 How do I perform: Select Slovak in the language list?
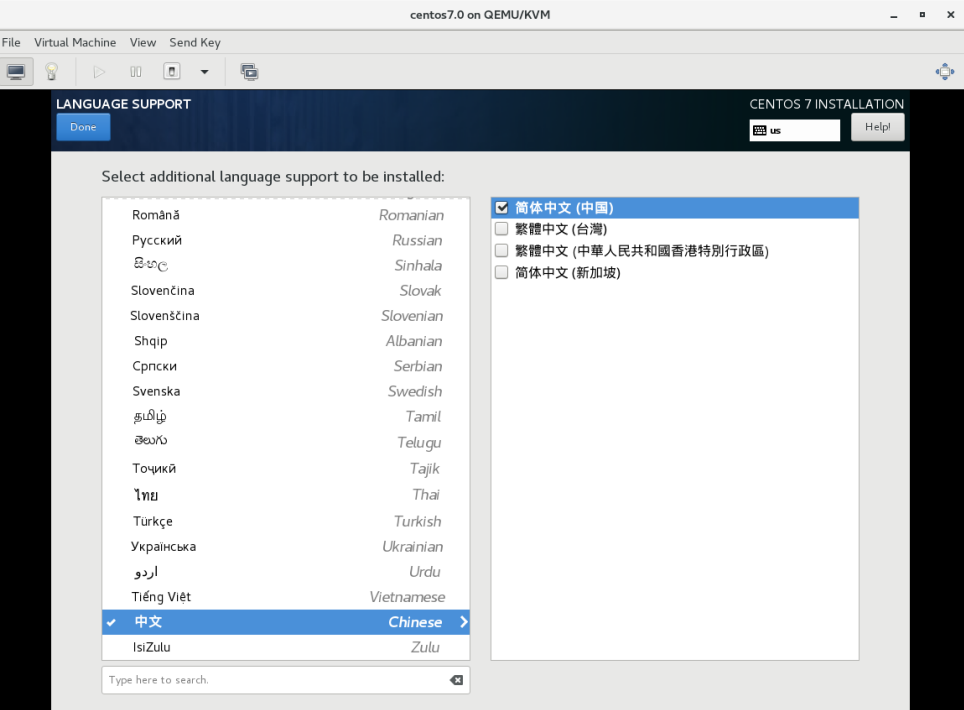click(x=286, y=291)
